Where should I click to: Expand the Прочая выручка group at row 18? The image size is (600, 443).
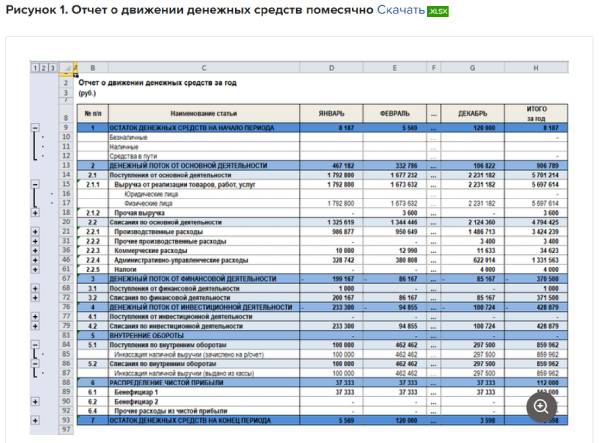coord(37,212)
